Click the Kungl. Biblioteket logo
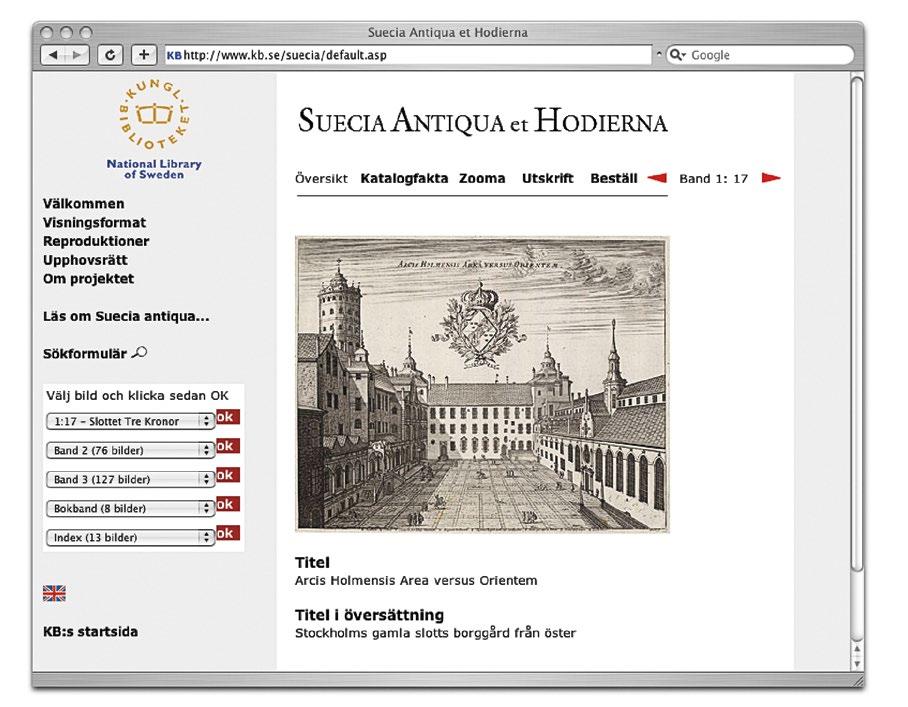The width and height of the screenshot is (908, 707). [x=154, y=115]
